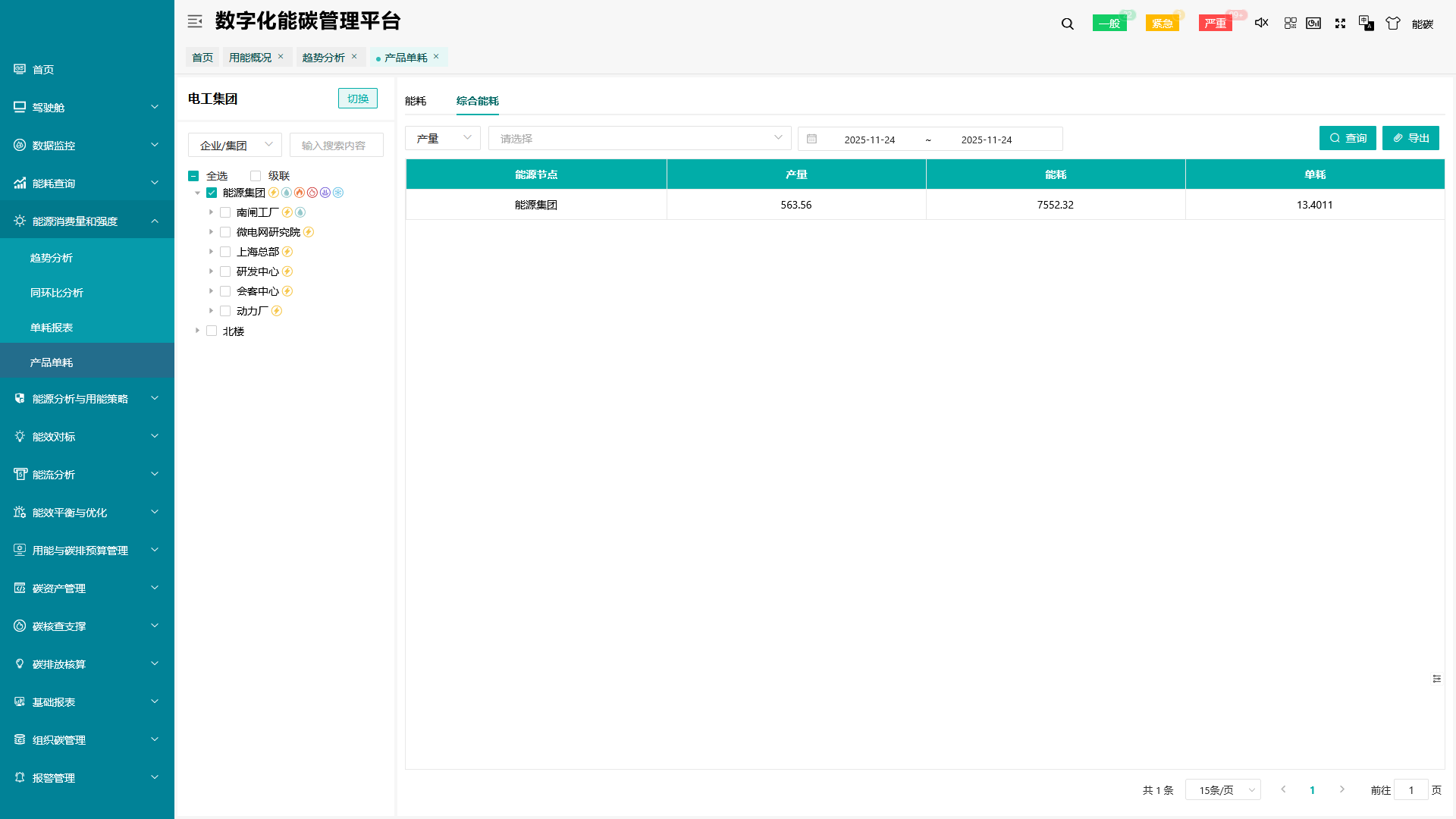The image size is (1456, 819).
Task: Open the 15条/页 page size dropdown
Action: coord(1222,789)
